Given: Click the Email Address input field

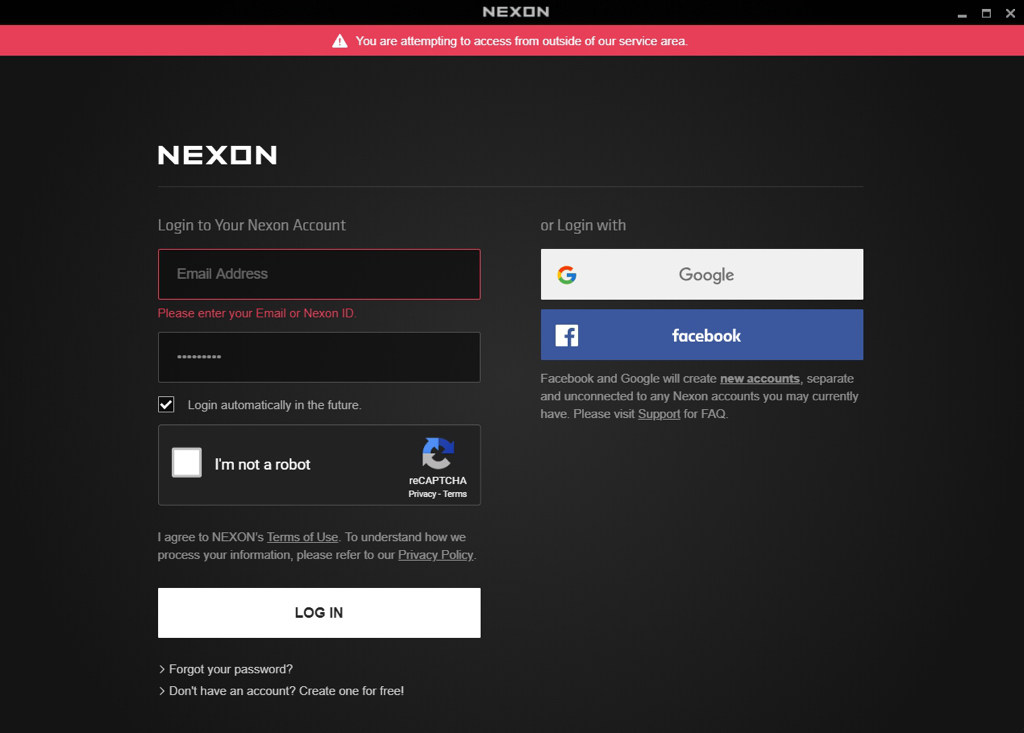Looking at the screenshot, I should [x=319, y=274].
